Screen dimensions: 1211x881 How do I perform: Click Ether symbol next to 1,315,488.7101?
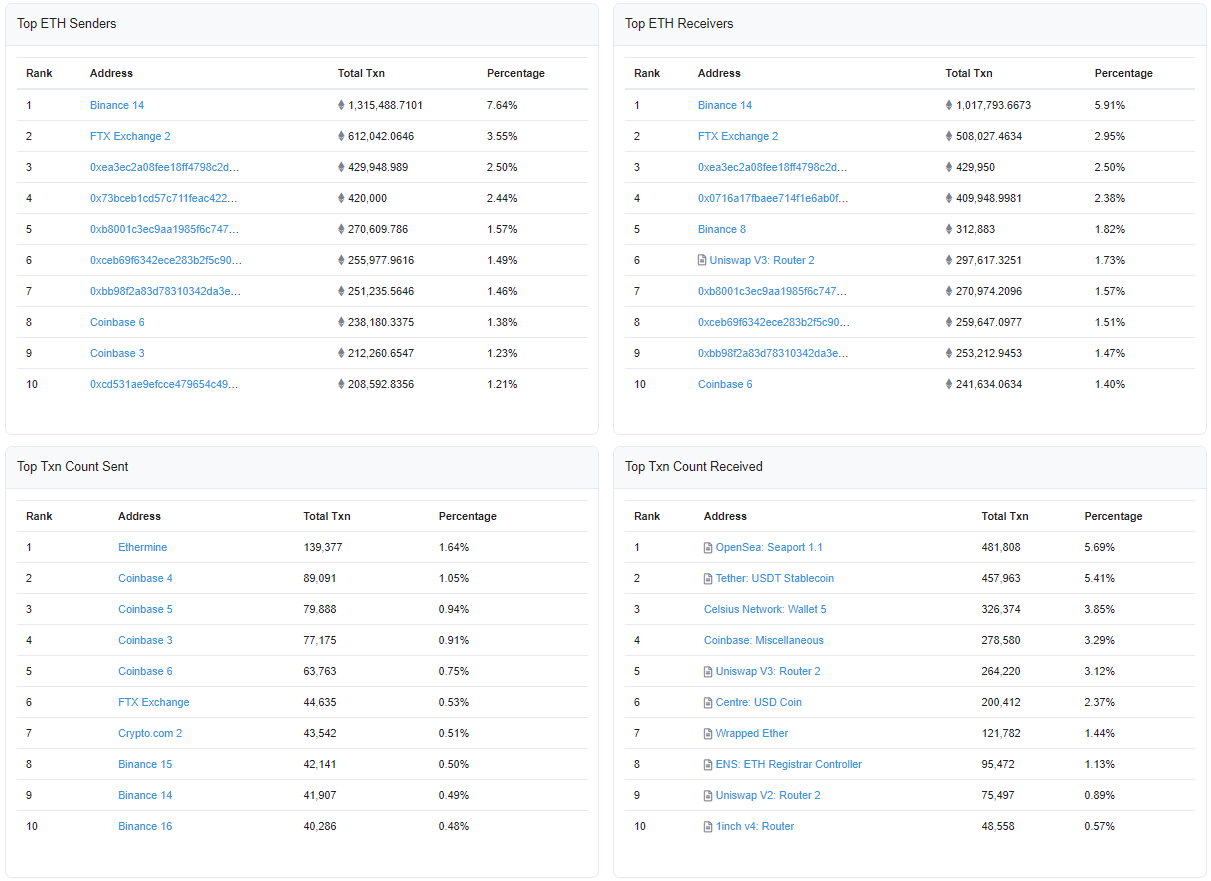[341, 105]
